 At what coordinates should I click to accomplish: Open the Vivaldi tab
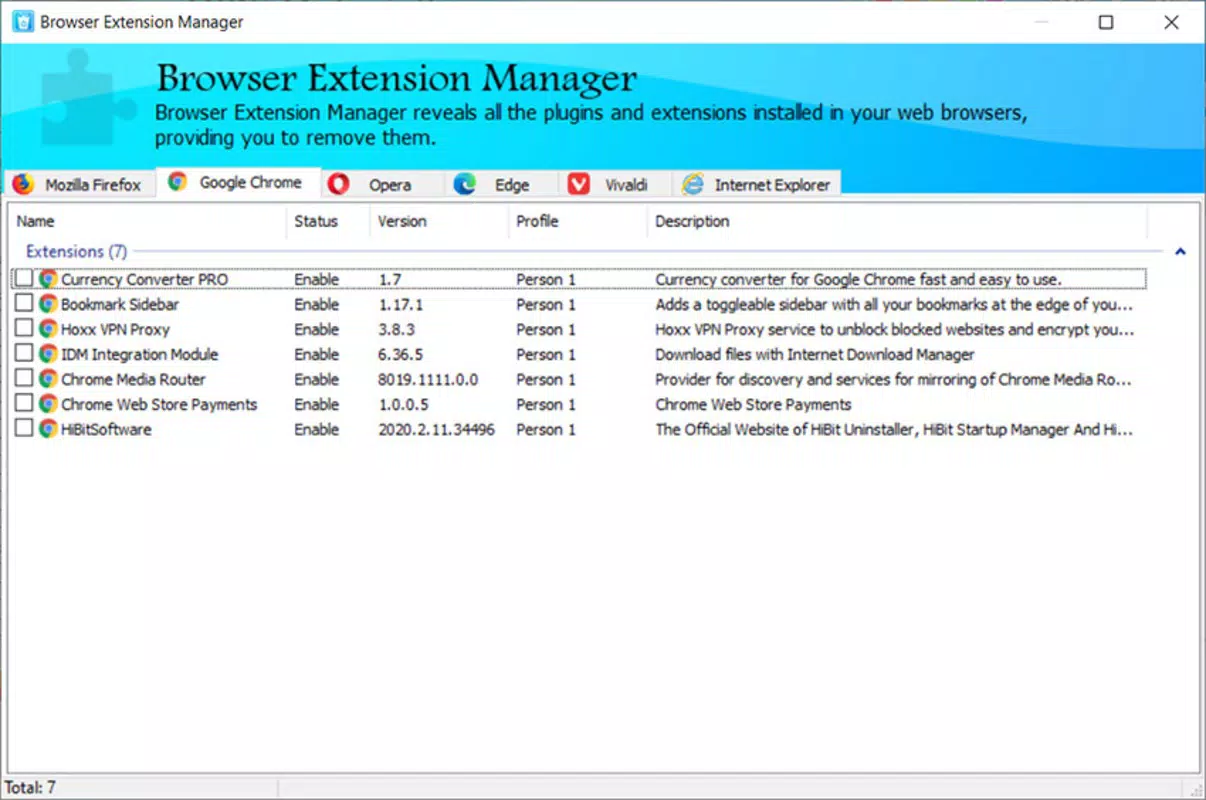point(615,185)
